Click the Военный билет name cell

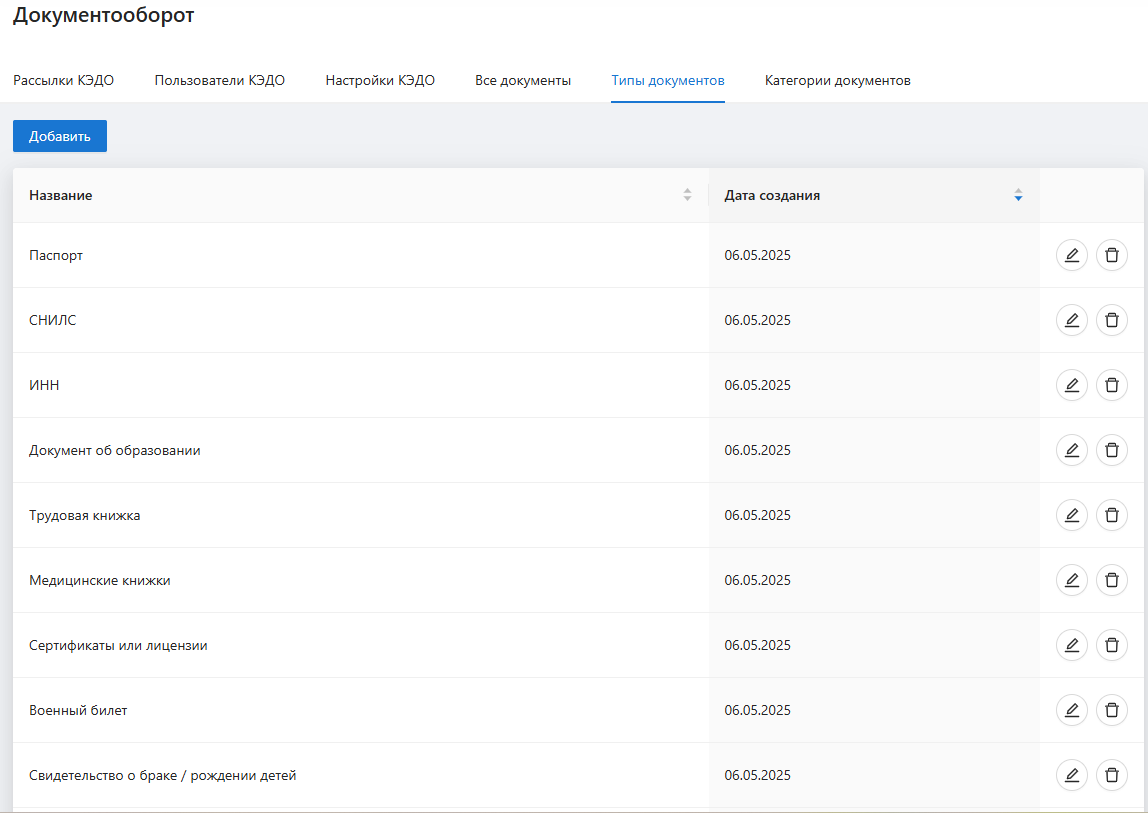point(78,710)
